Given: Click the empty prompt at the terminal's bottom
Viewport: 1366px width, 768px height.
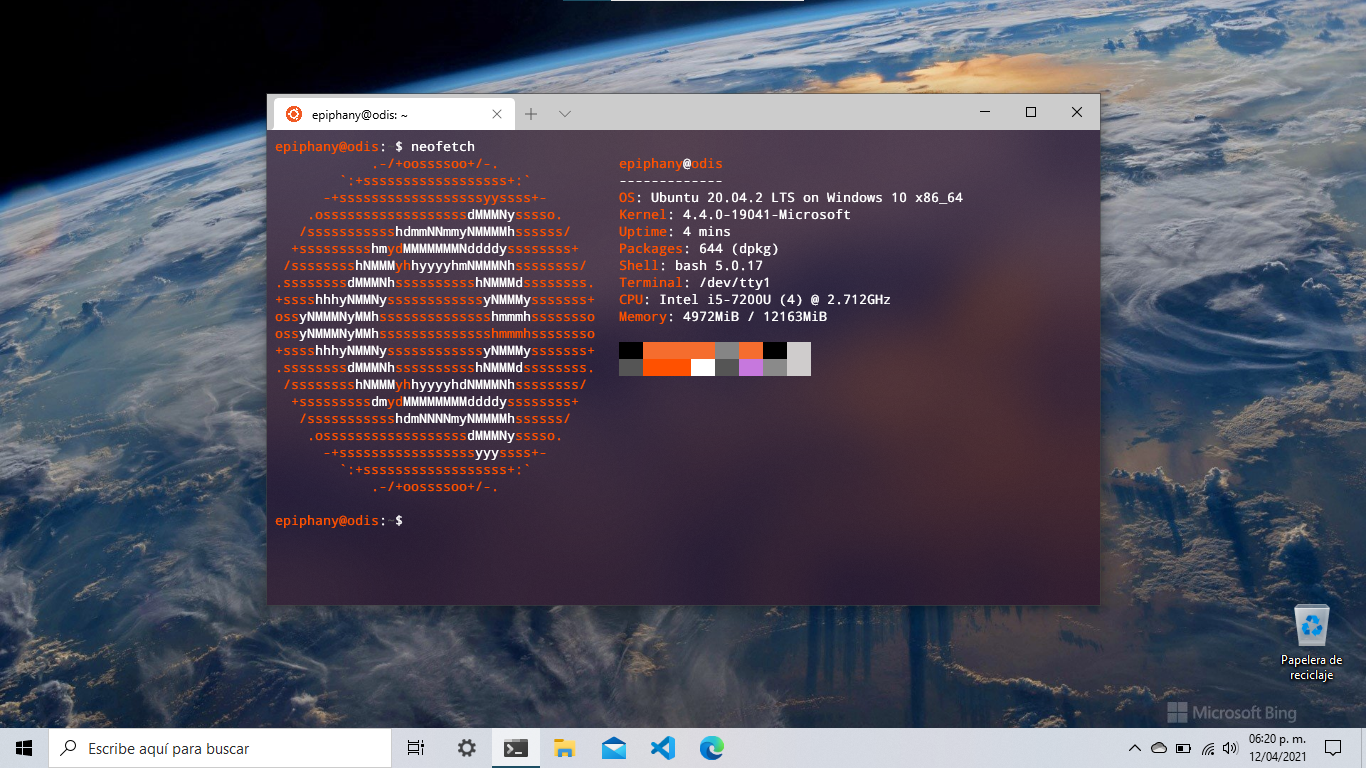Looking at the screenshot, I should 339,521.
